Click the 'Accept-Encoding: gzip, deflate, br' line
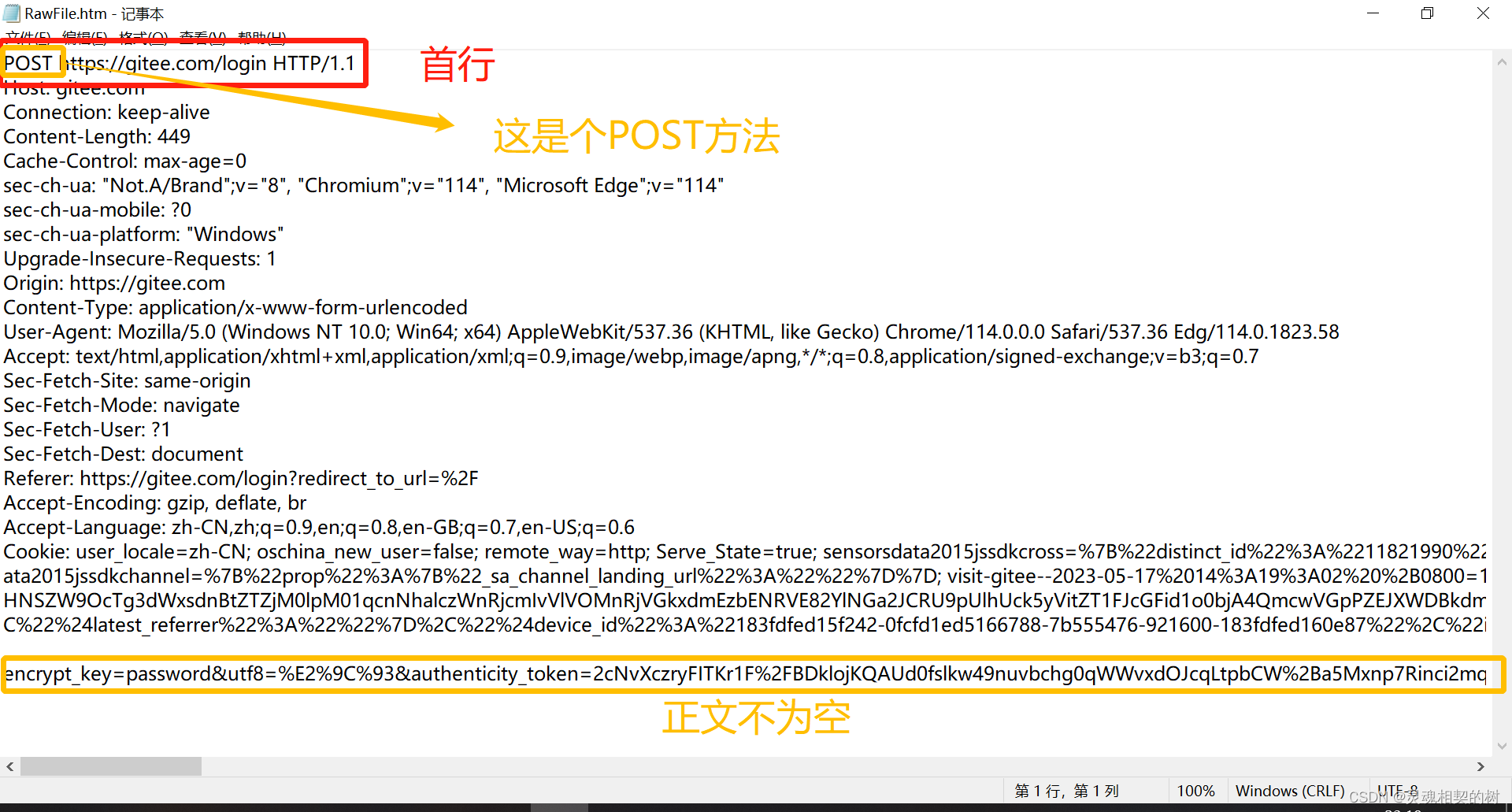The height and width of the screenshot is (812, 1512). click(155, 502)
